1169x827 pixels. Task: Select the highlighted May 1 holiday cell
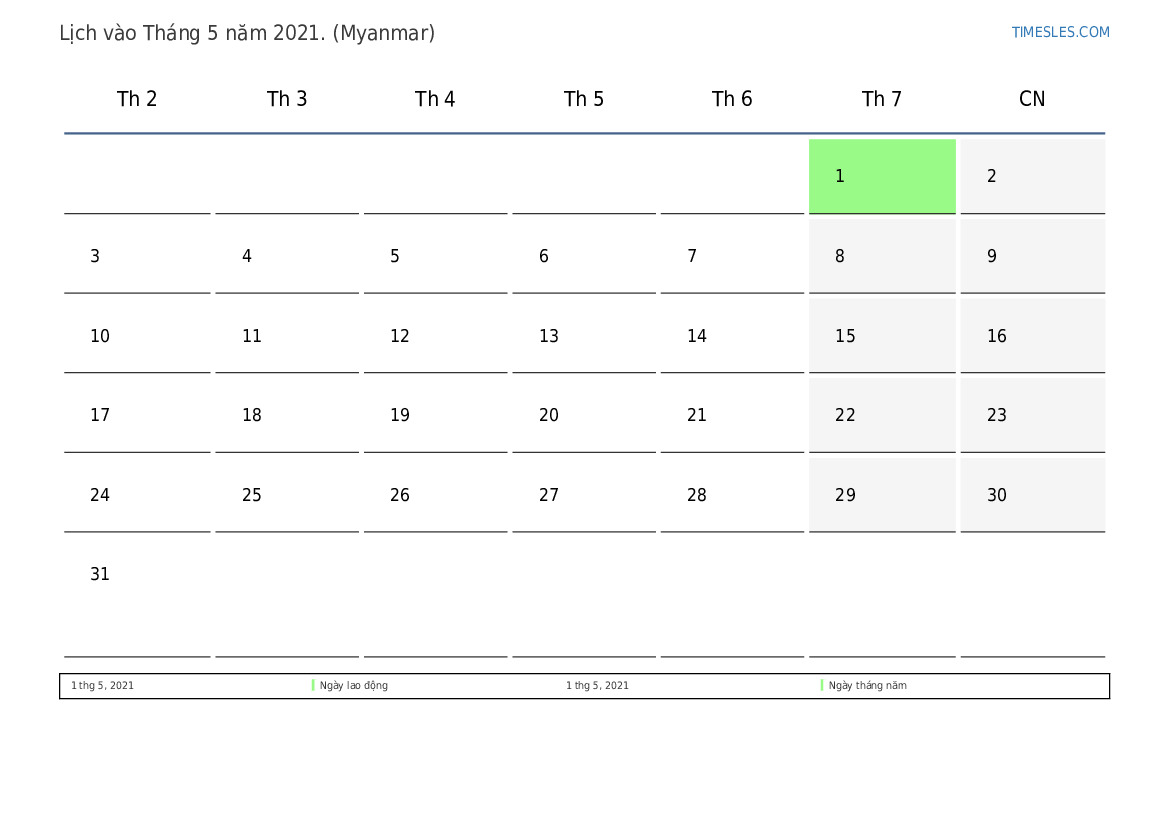coord(881,176)
